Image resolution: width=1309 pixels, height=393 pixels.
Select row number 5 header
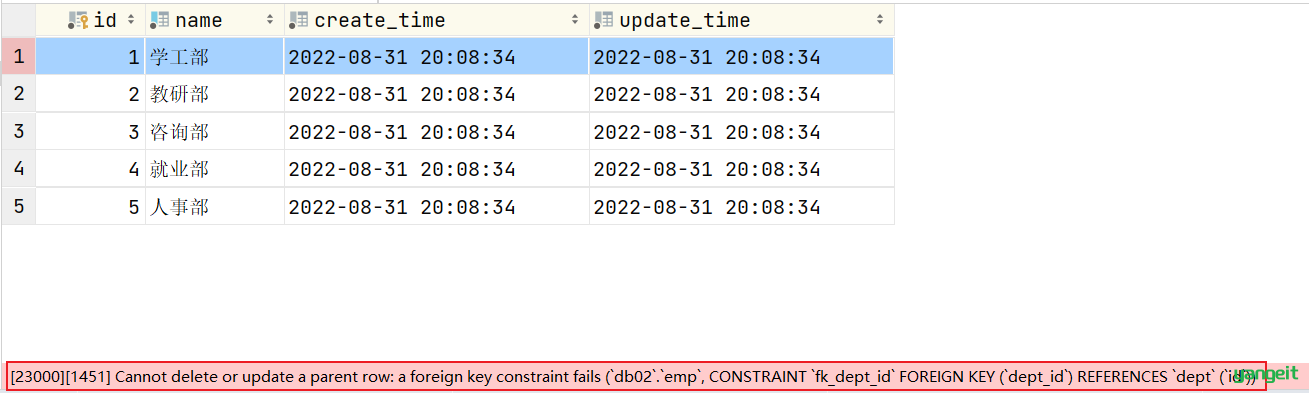[x=19, y=207]
